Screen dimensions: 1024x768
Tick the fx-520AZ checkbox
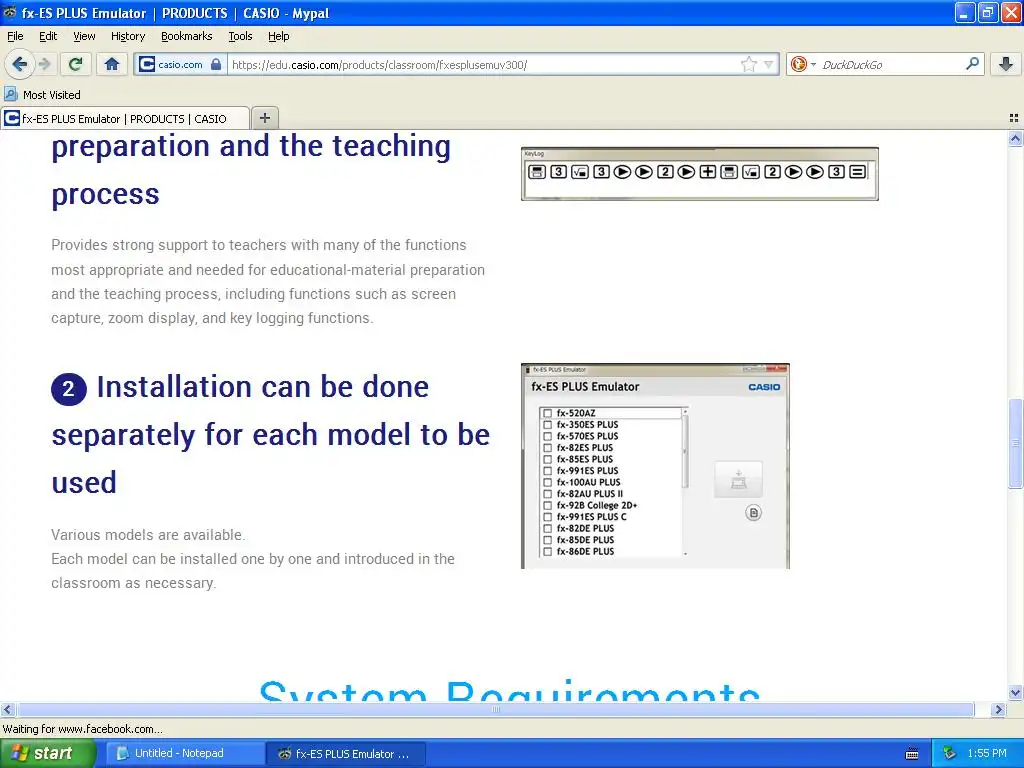click(x=547, y=413)
